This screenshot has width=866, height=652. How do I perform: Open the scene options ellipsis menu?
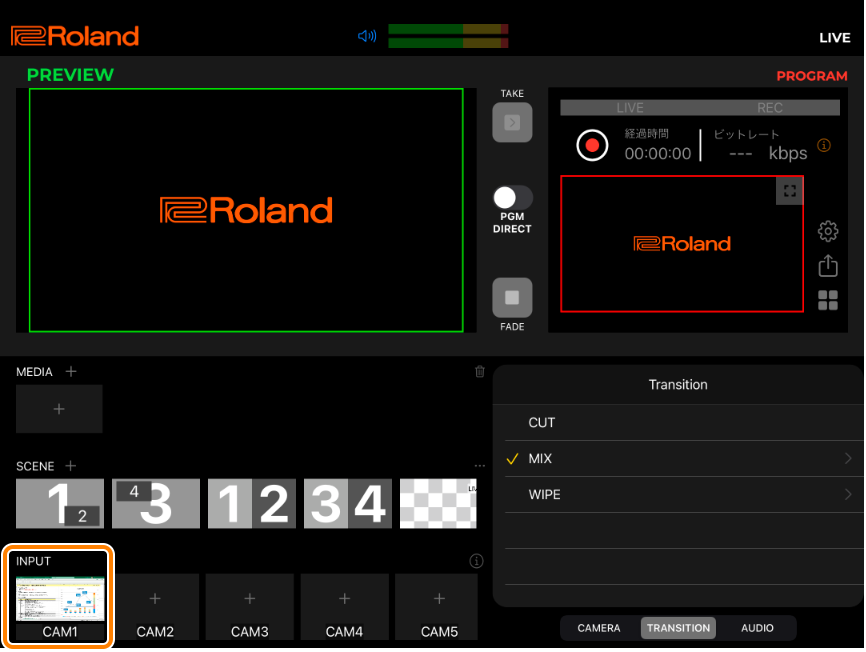point(479,466)
